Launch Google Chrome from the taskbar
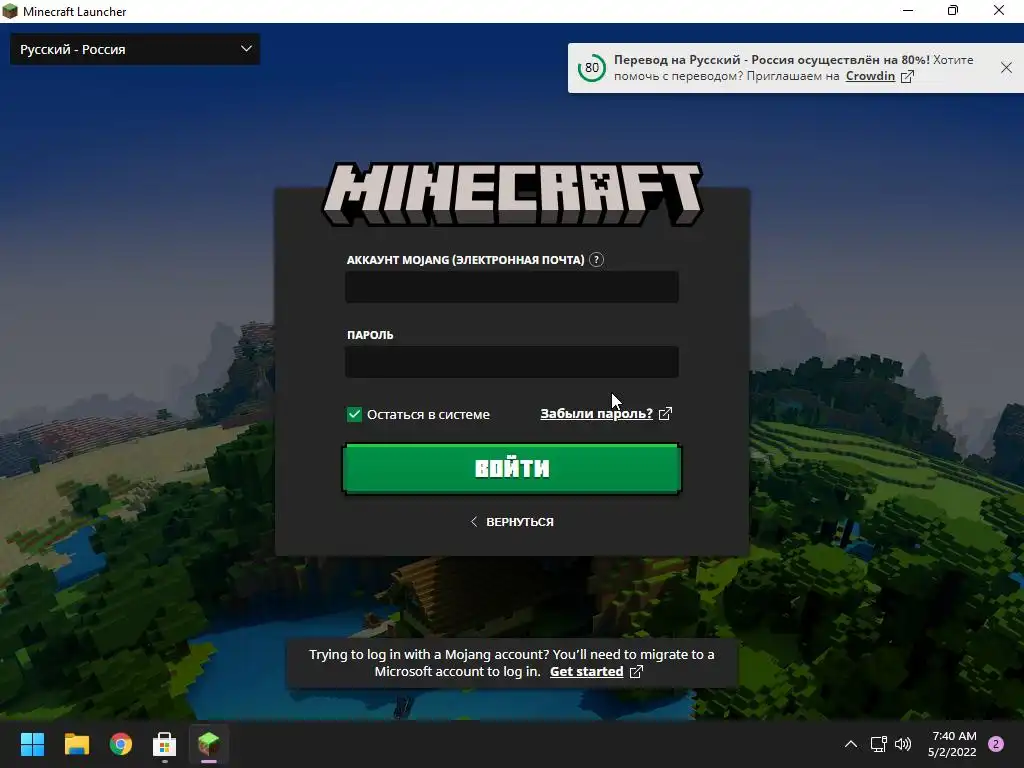 (121, 744)
